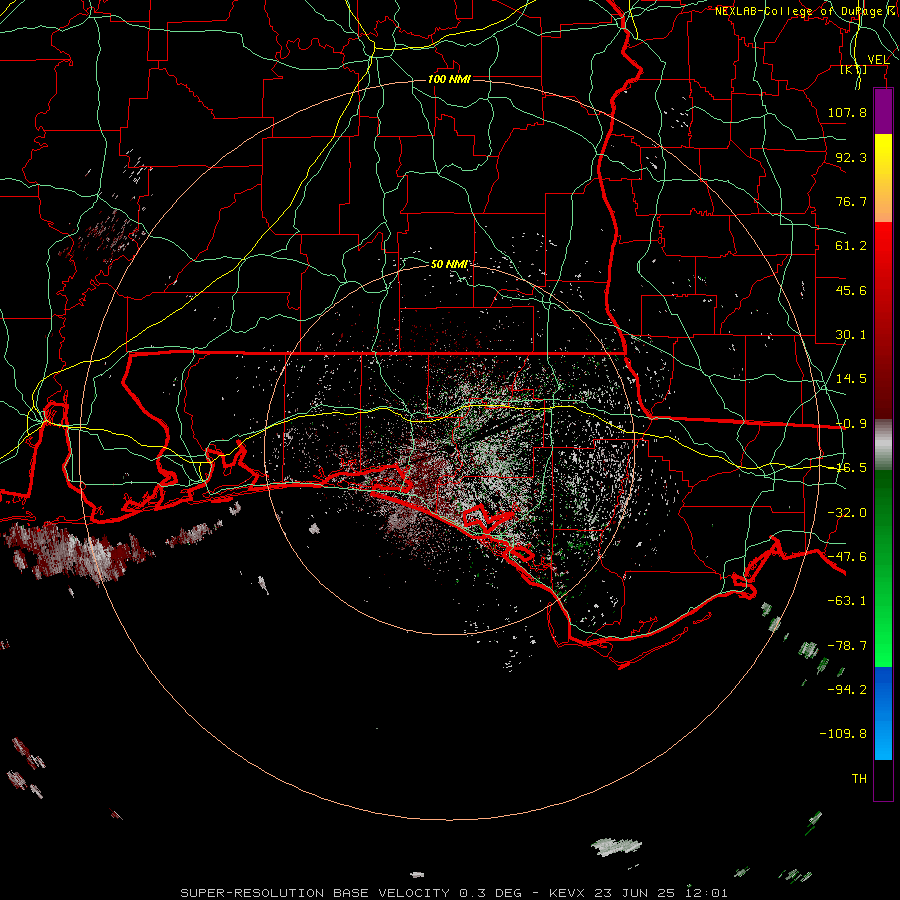Click the -78.7 velocity scale value

[847, 646]
